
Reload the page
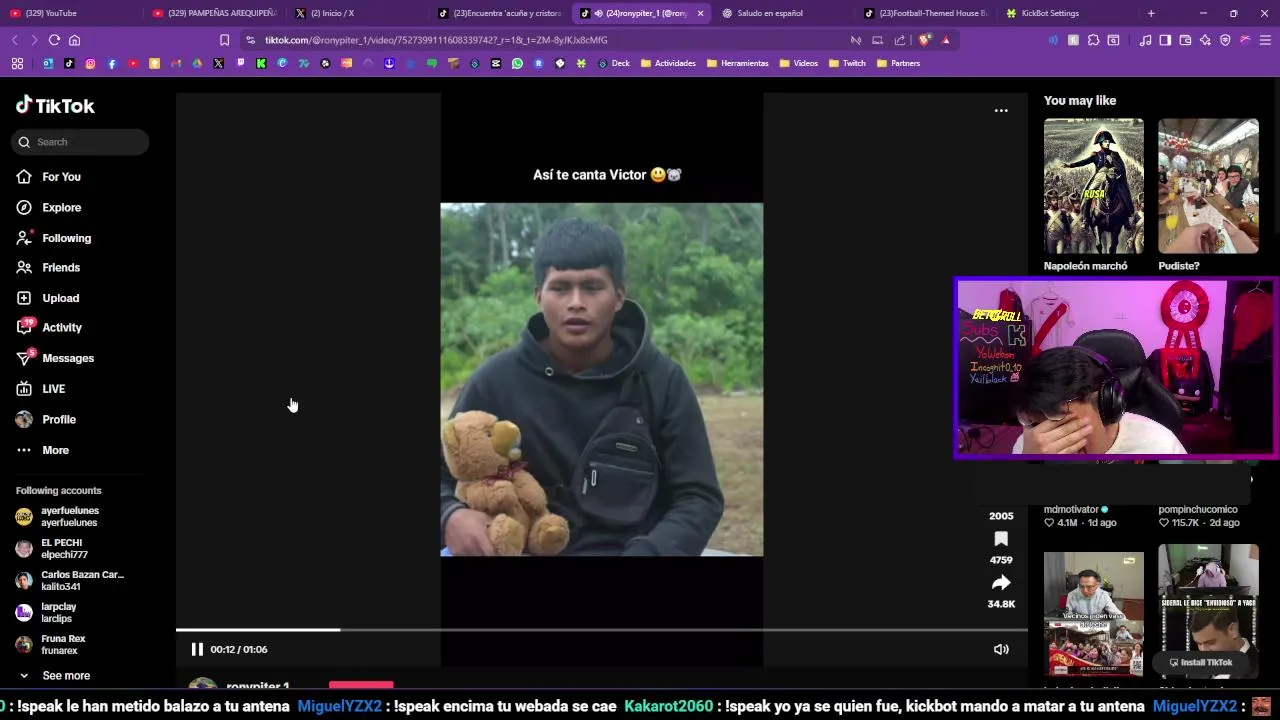(x=54, y=40)
